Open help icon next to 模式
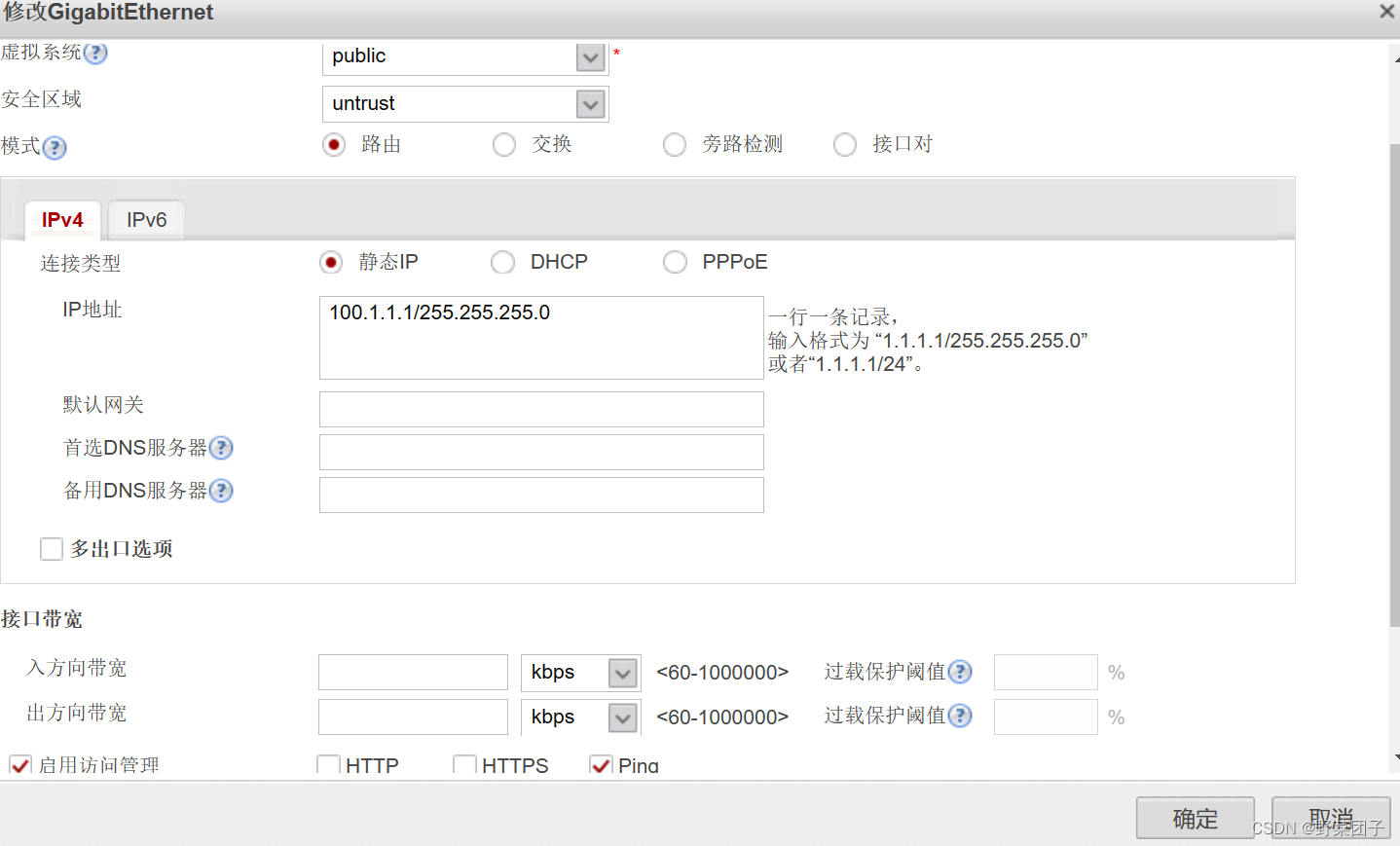The image size is (1400, 846). [x=55, y=147]
